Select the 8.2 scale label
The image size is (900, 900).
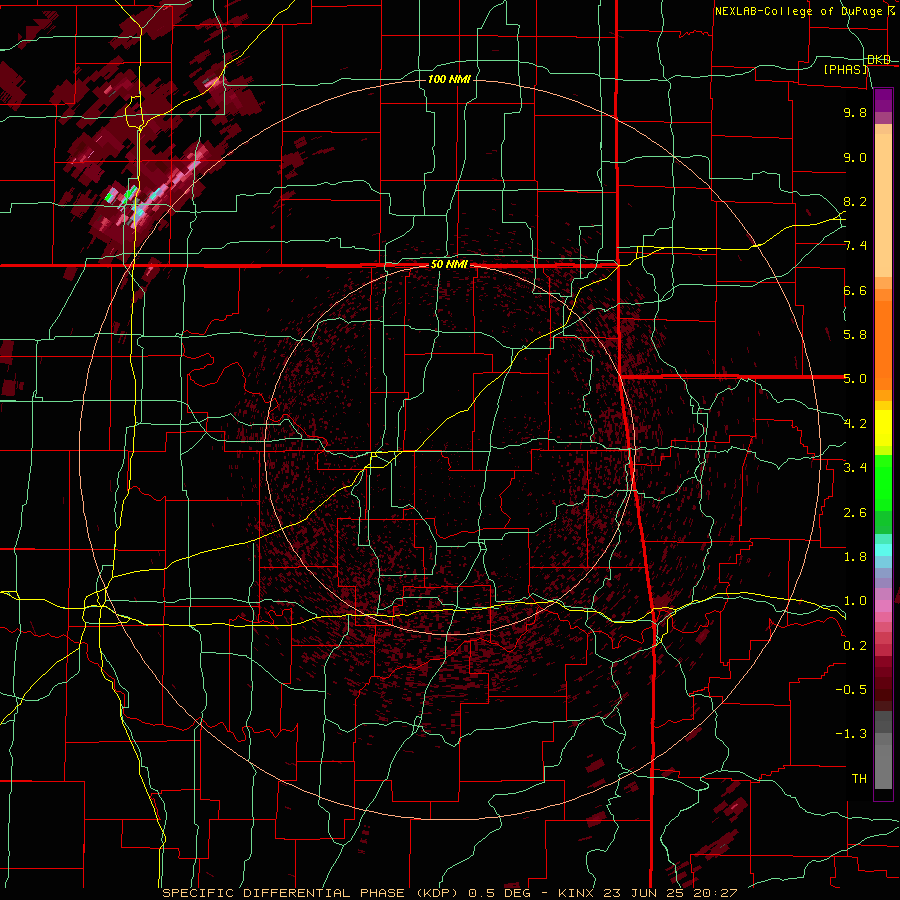tap(855, 201)
